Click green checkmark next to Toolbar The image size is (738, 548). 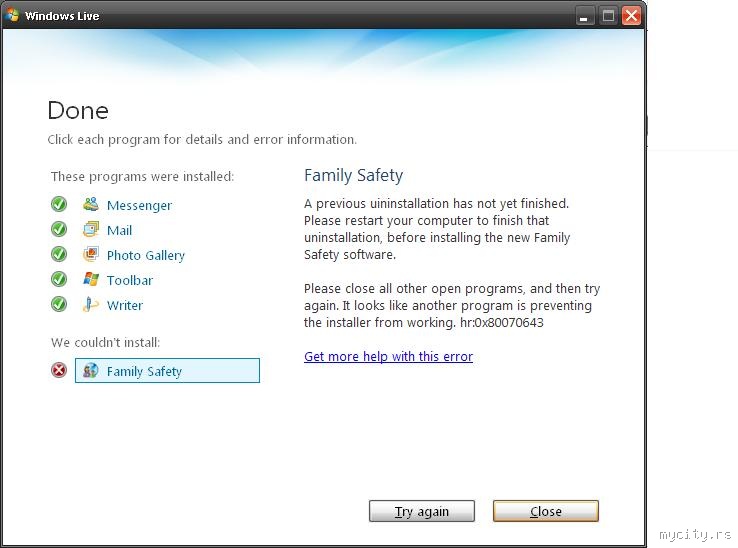(59, 279)
